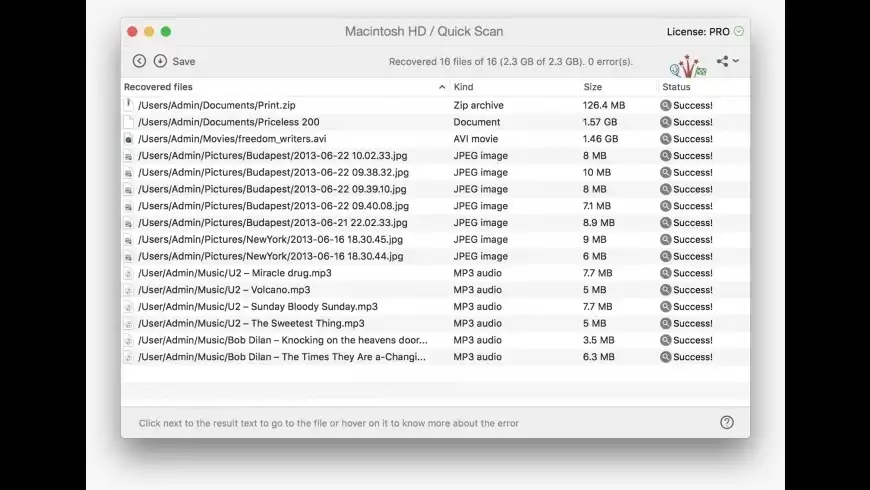The width and height of the screenshot is (870, 490).
Task: Click the image file icon for 2013-06-22 10.02.33.jpg
Action: click(x=129, y=156)
